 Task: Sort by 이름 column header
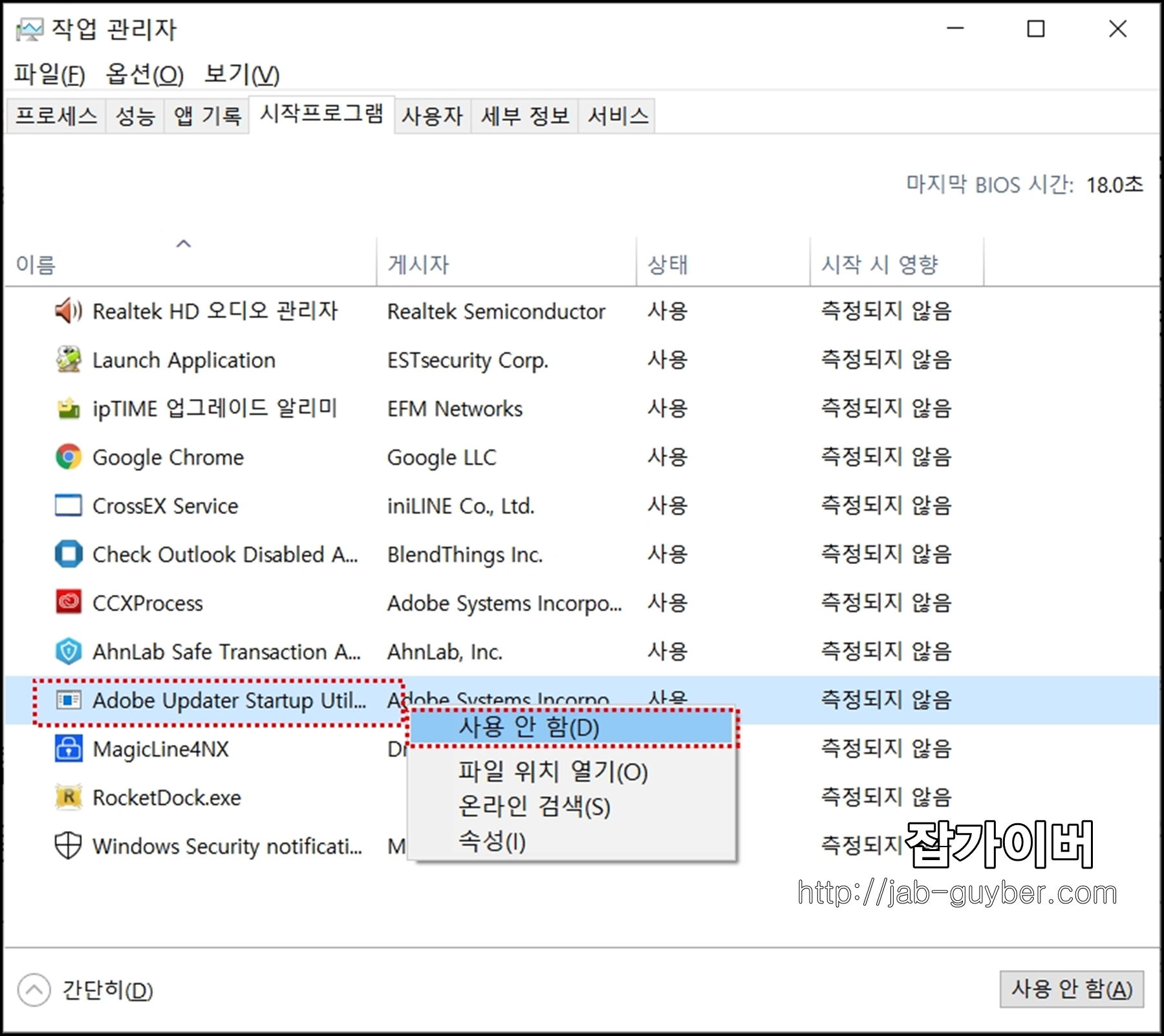coord(191,262)
